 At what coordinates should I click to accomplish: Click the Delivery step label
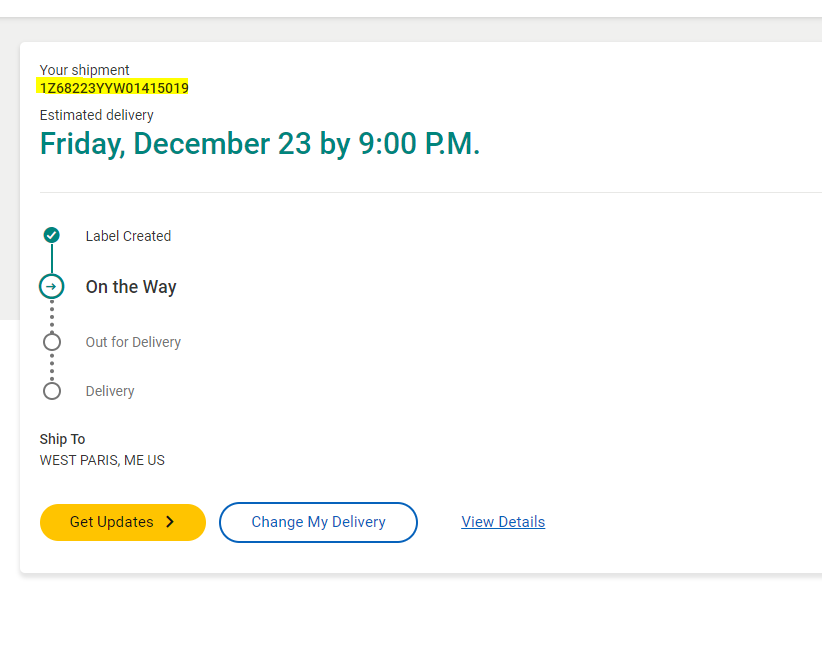[110, 391]
